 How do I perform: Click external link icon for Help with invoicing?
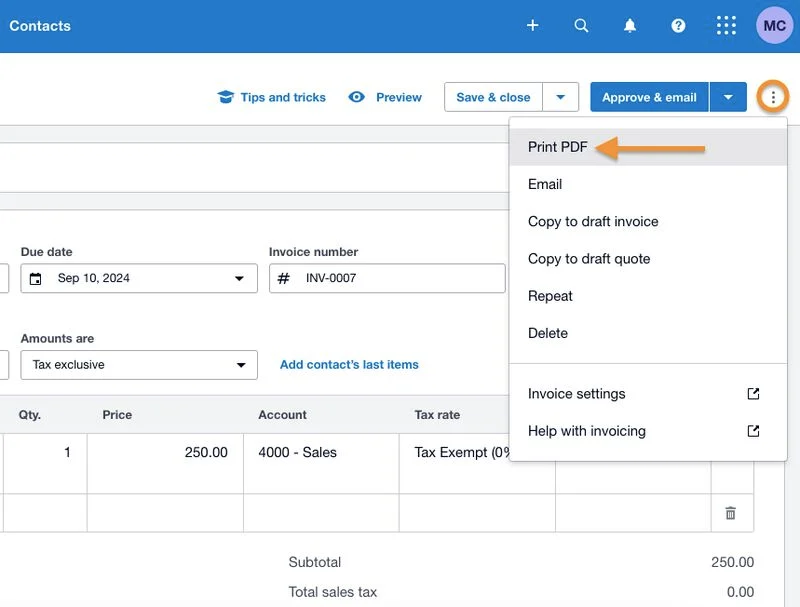tap(753, 431)
